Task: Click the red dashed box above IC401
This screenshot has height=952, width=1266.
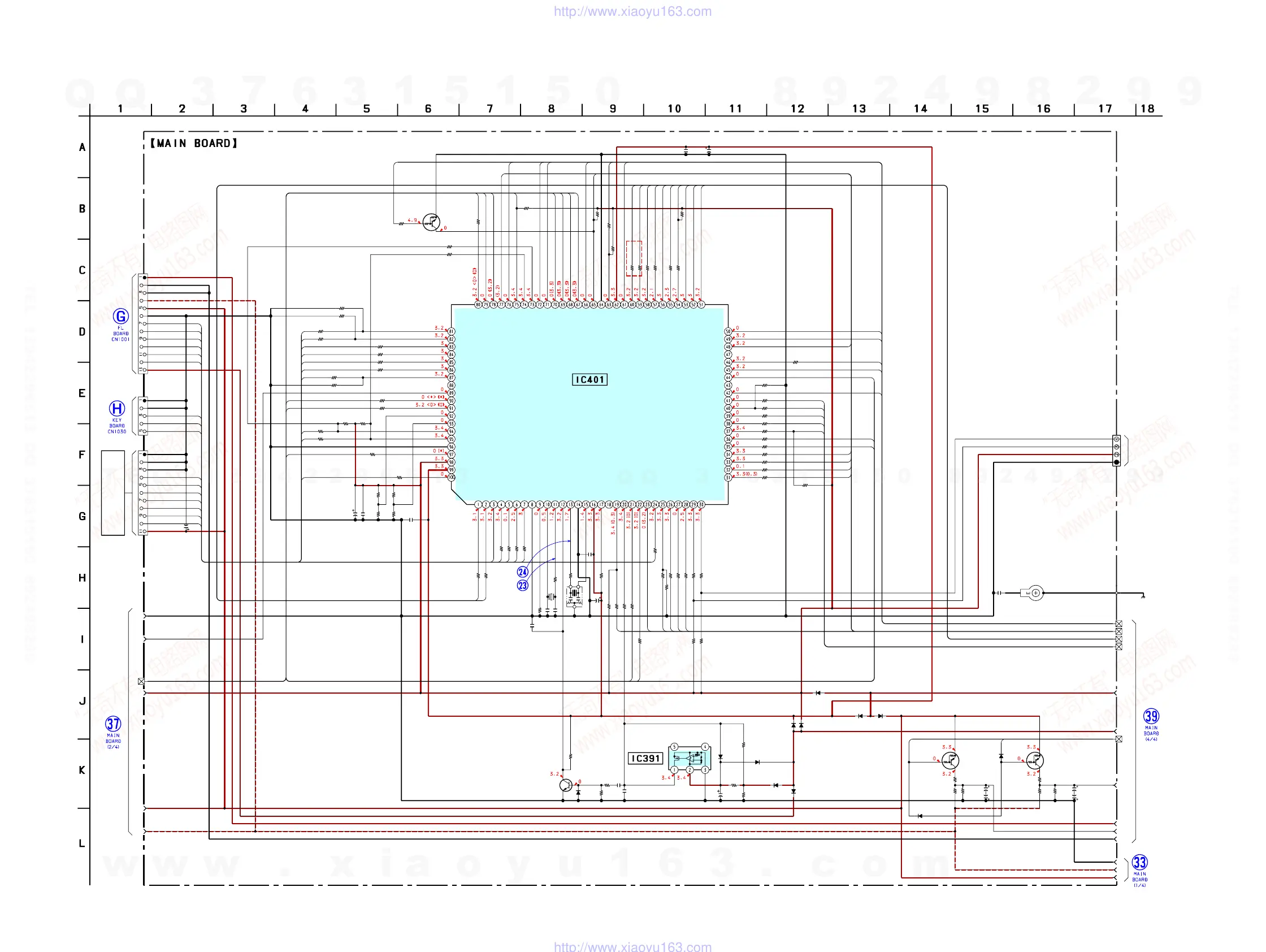Action: pos(634,258)
